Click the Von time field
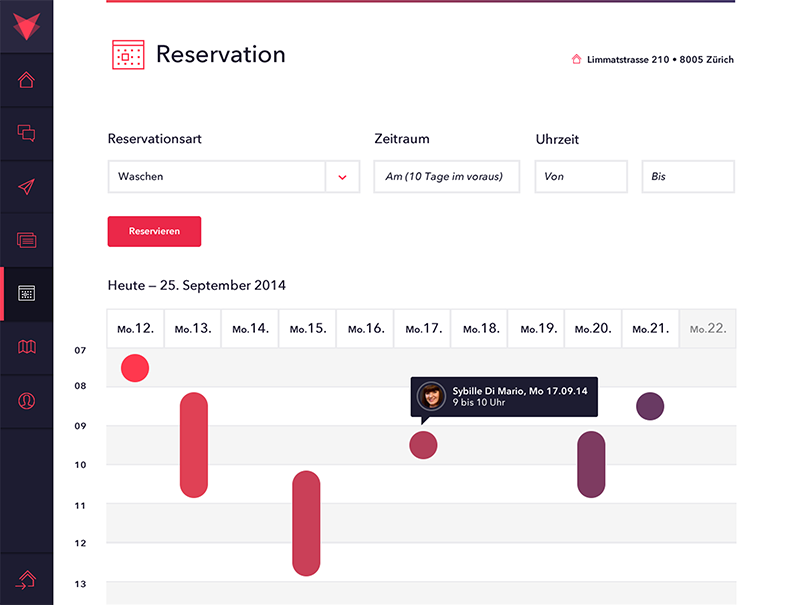The image size is (806, 605). pos(580,177)
